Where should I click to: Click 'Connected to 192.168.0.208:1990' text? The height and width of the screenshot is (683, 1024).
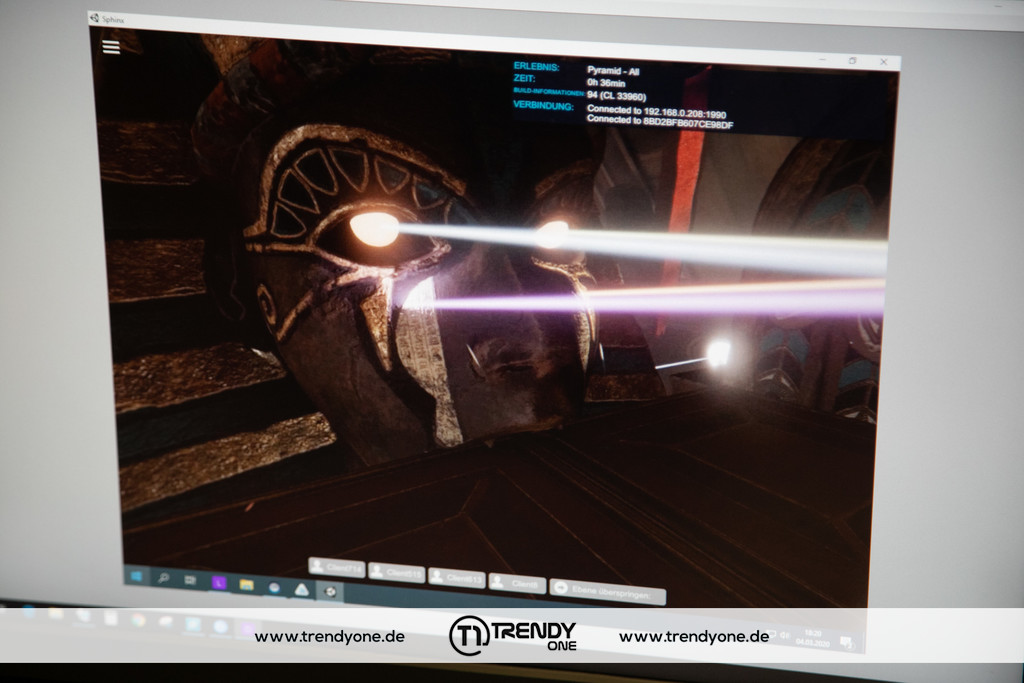click(x=656, y=112)
